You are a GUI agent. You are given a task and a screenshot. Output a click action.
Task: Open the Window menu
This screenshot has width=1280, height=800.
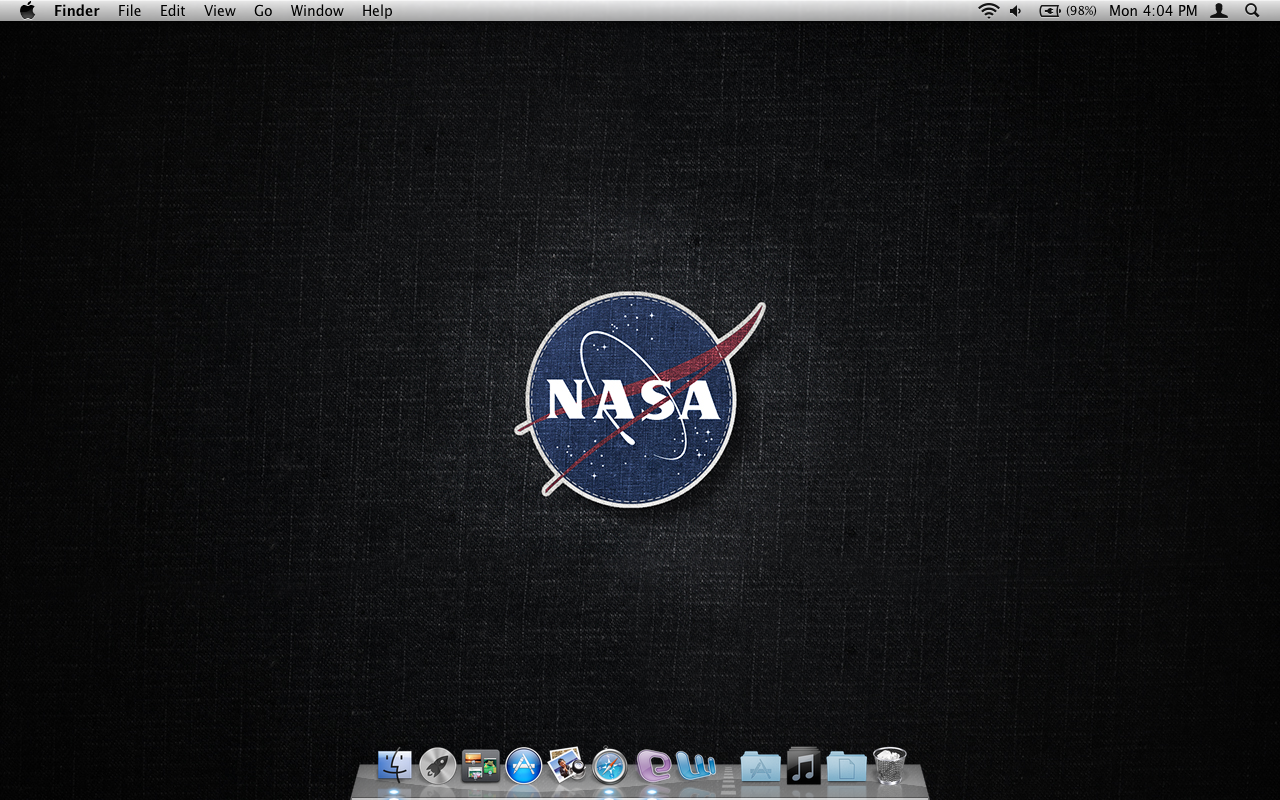pyautogui.click(x=317, y=11)
